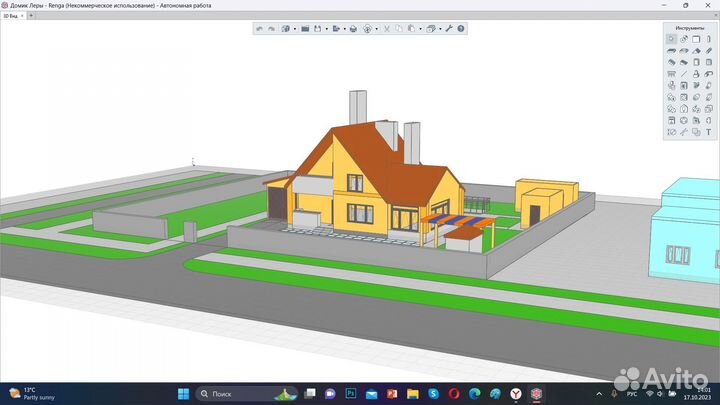Image resolution: width=720 pixels, height=405 pixels.
Task: Click the Undo arrow in the toolbar
Action: coord(259,29)
